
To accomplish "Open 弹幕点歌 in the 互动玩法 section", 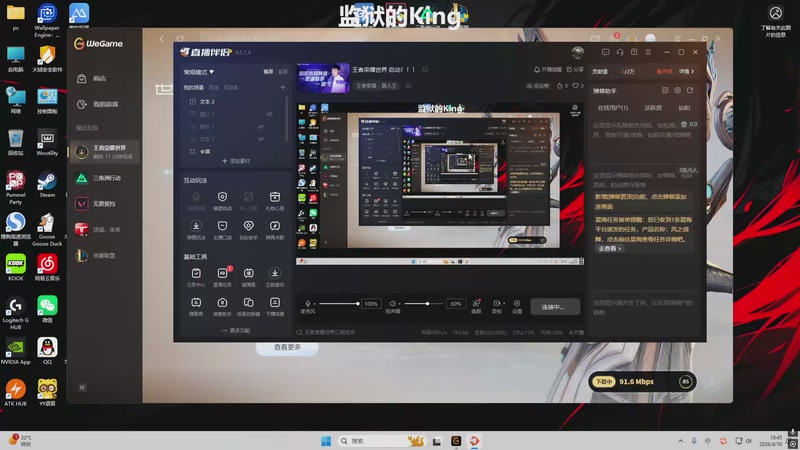I will pyautogui.click(x=274, y=230).
